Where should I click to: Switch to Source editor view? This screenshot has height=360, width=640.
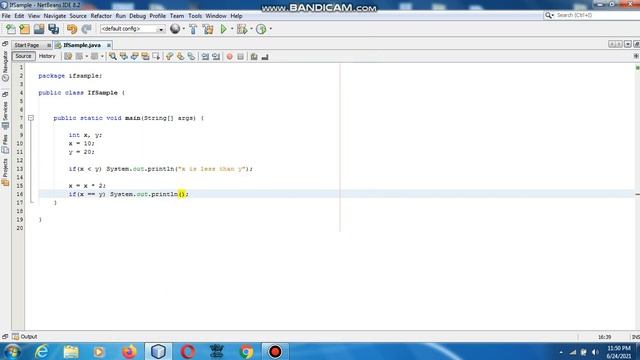23,56
